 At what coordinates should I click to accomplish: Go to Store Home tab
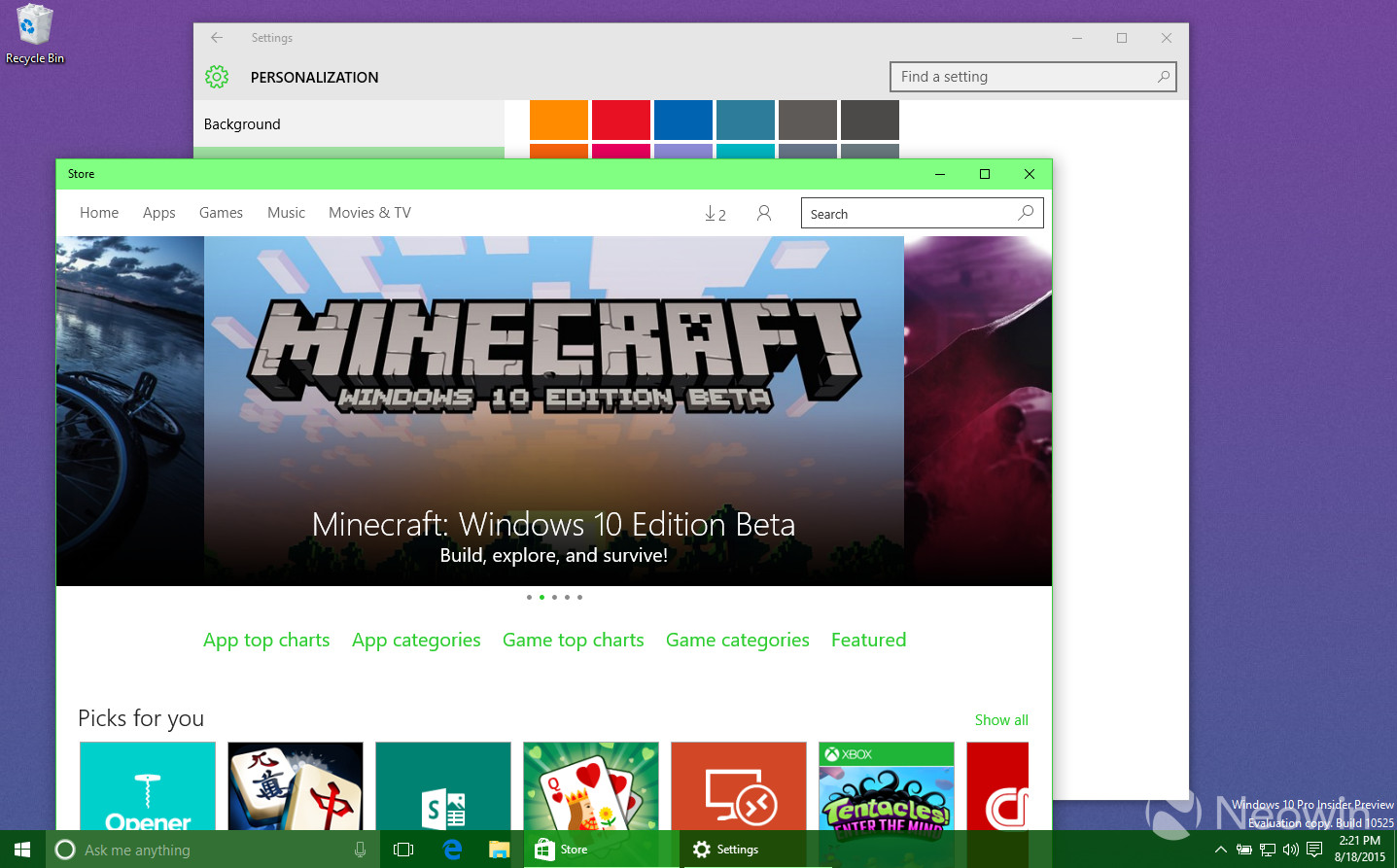tap(99, 213)
